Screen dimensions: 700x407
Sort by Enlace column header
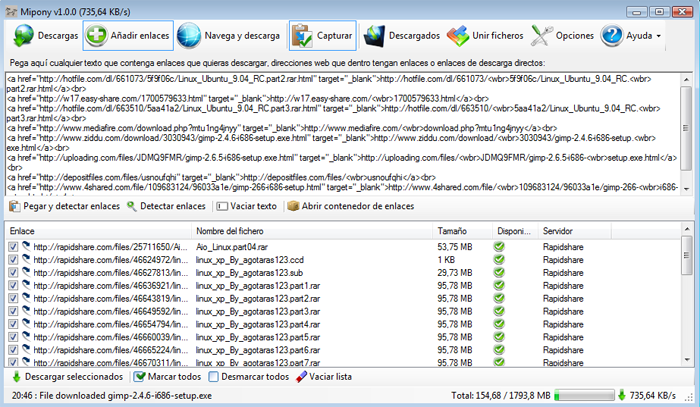98,231
